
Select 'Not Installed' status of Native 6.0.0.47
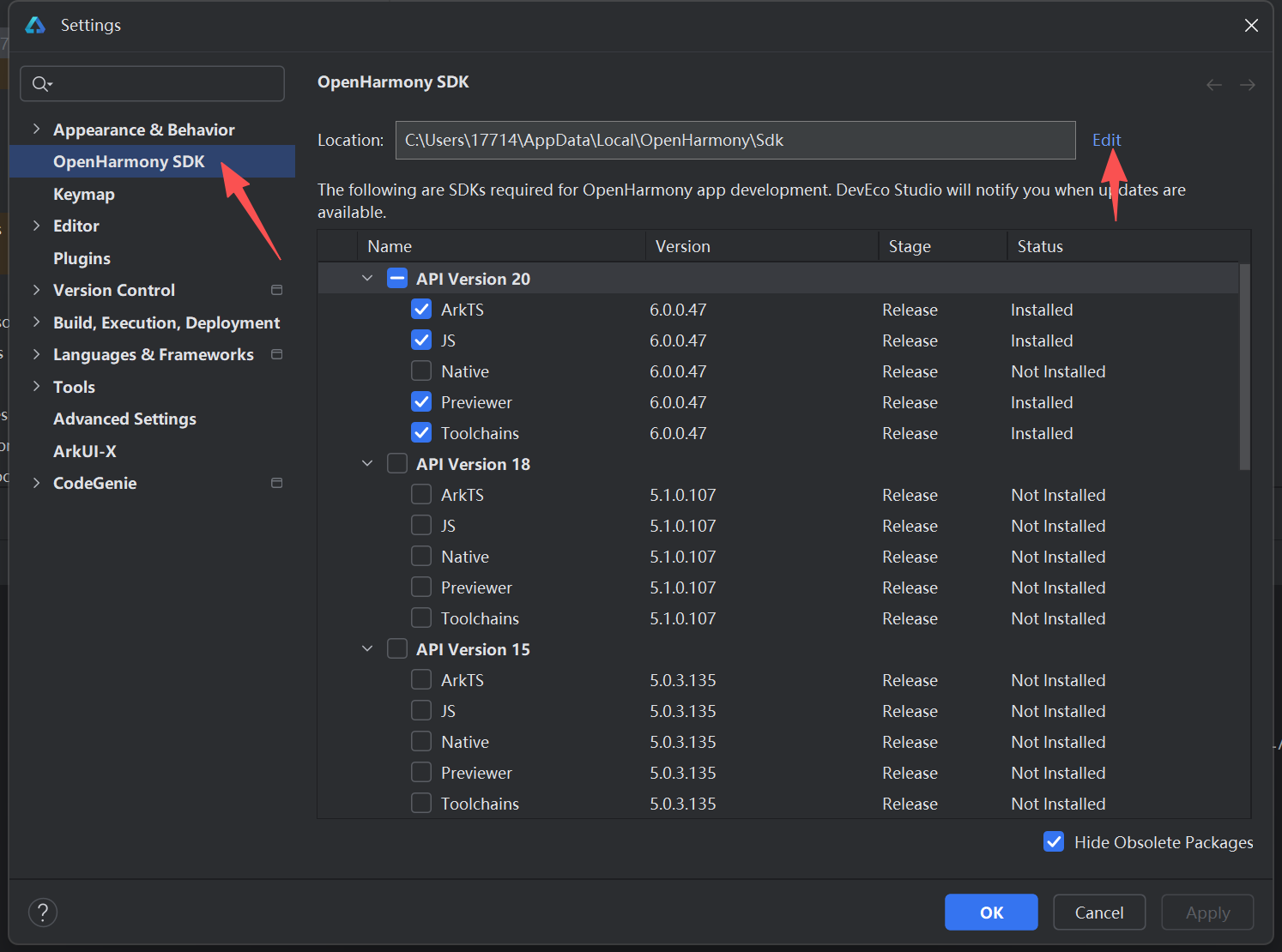click(x=1058, y=371)
